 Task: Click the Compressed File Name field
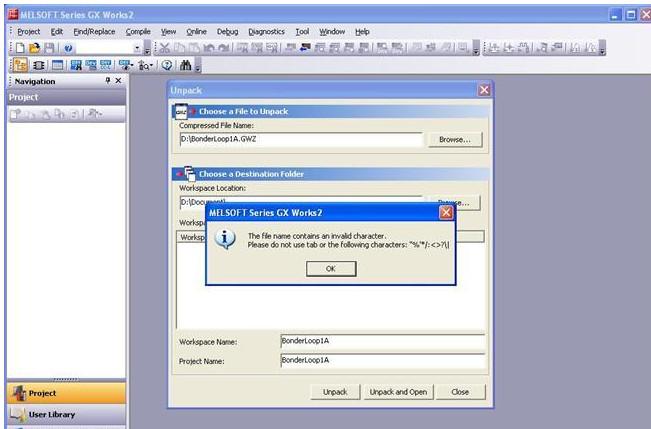(301, 140)
